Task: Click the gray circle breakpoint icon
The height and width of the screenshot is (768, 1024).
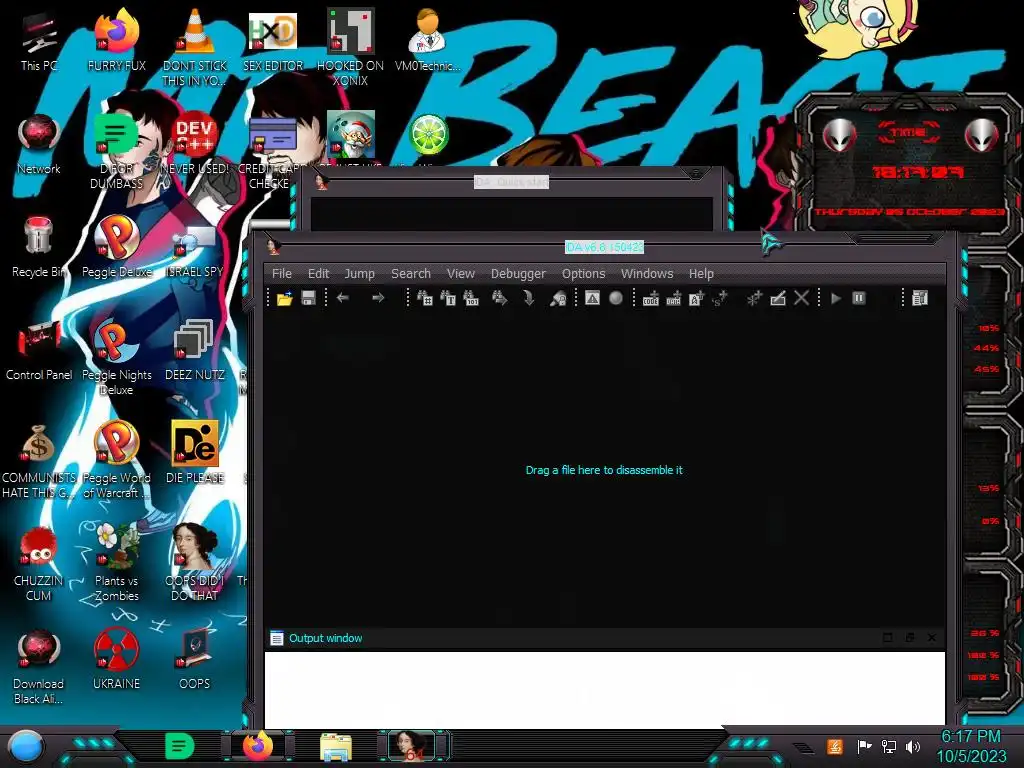Action: point(615,298)
